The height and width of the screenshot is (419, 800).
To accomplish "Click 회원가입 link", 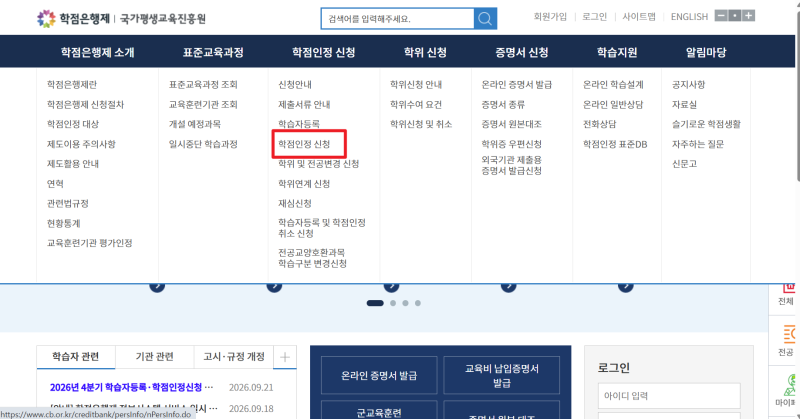I will (550, 17).
